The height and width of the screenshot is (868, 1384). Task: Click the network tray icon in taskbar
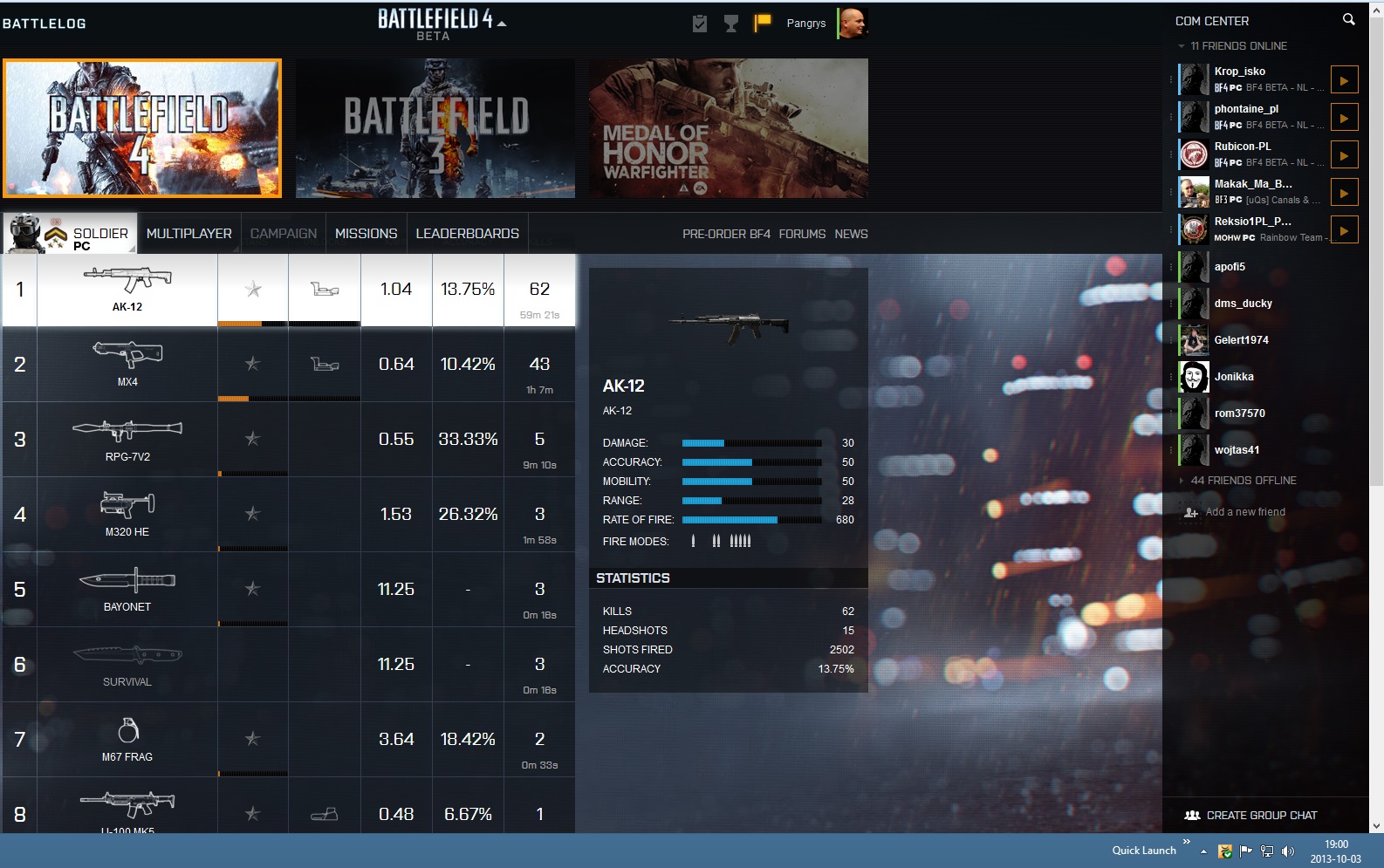coord(1266,851)
